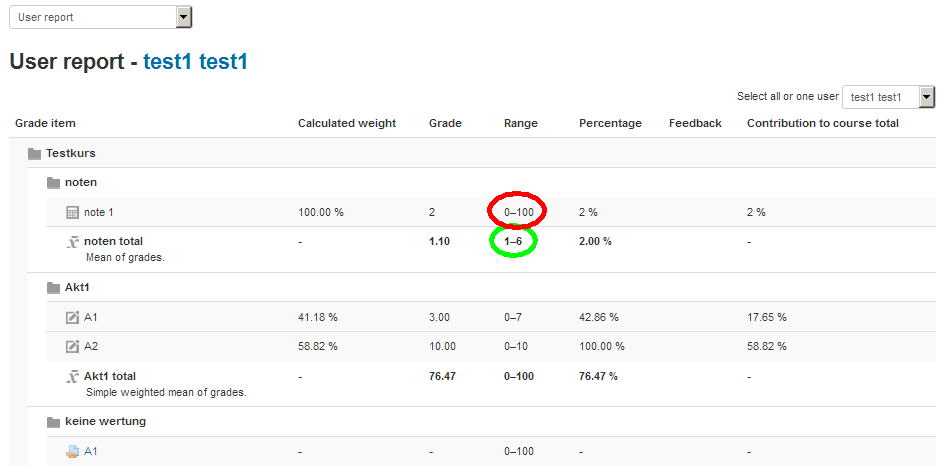Click the Grade column header

tap(446, 123)
